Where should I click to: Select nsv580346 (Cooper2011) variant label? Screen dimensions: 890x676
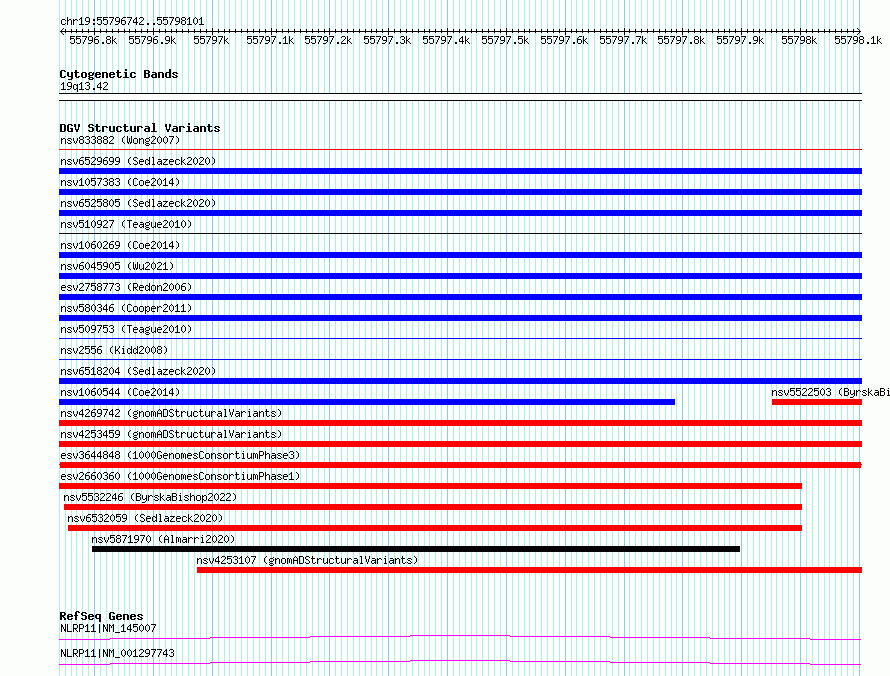[126, 308]
